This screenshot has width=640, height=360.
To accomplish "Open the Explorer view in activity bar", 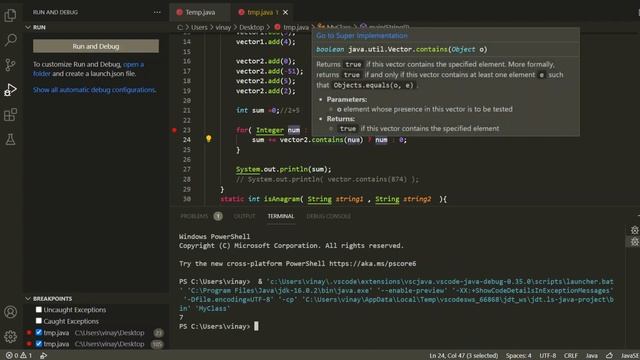I will coord(10,16).
